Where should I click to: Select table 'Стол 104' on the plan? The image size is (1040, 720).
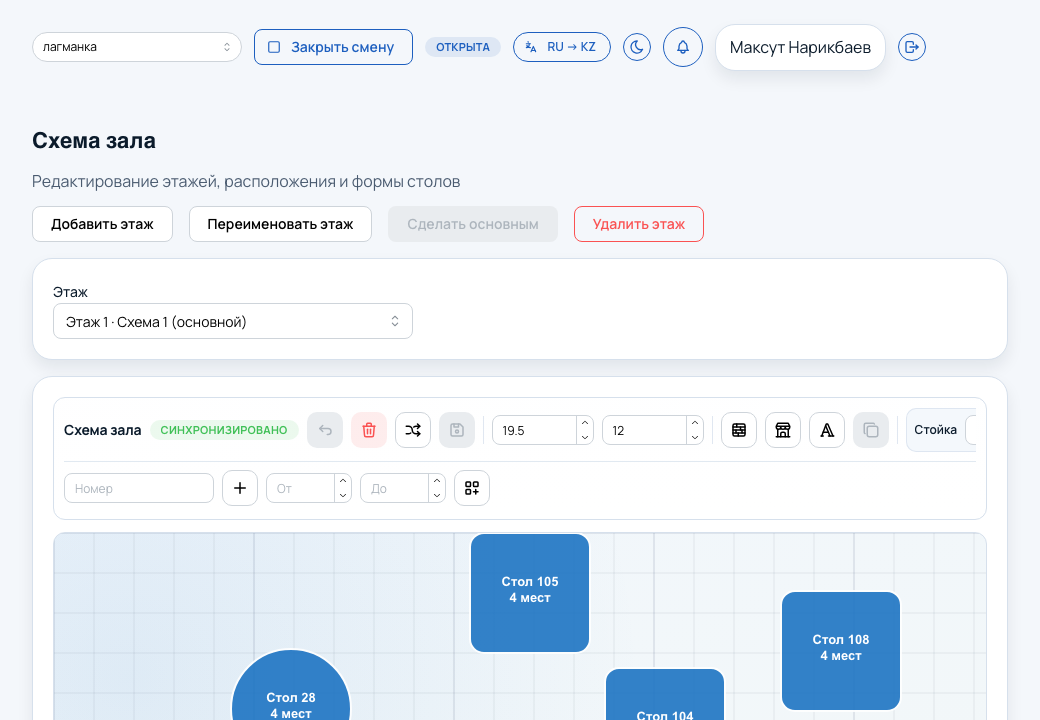pos(665,695)
